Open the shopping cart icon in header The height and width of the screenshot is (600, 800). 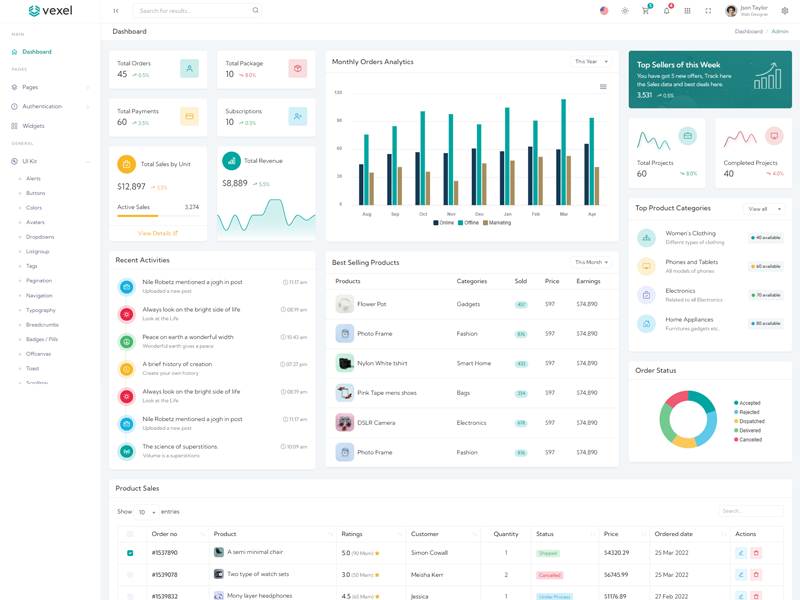pyautogui.click(x=645, y=11)
